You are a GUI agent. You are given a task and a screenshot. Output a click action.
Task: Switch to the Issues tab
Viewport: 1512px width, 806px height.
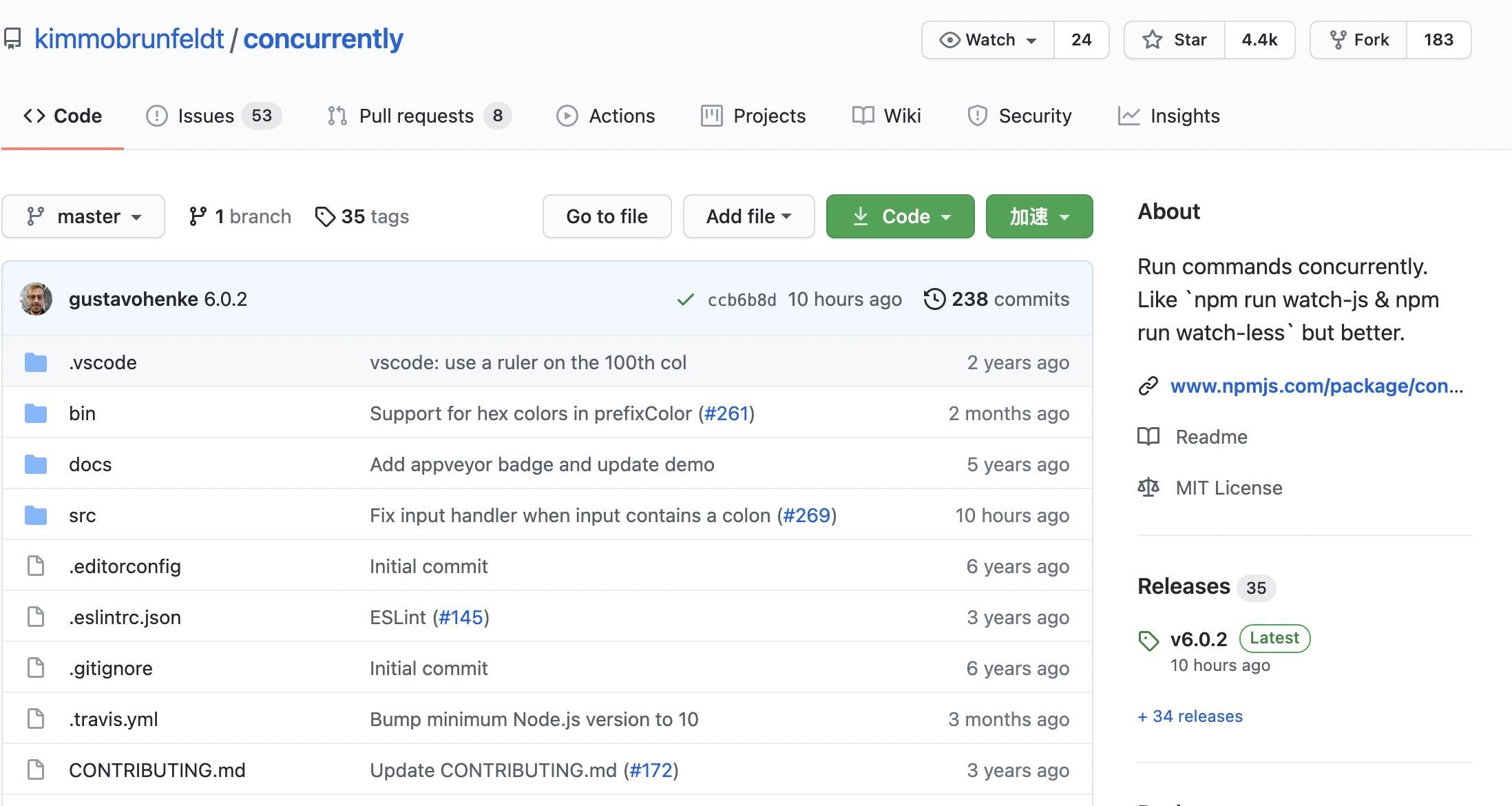pos(204,115)
